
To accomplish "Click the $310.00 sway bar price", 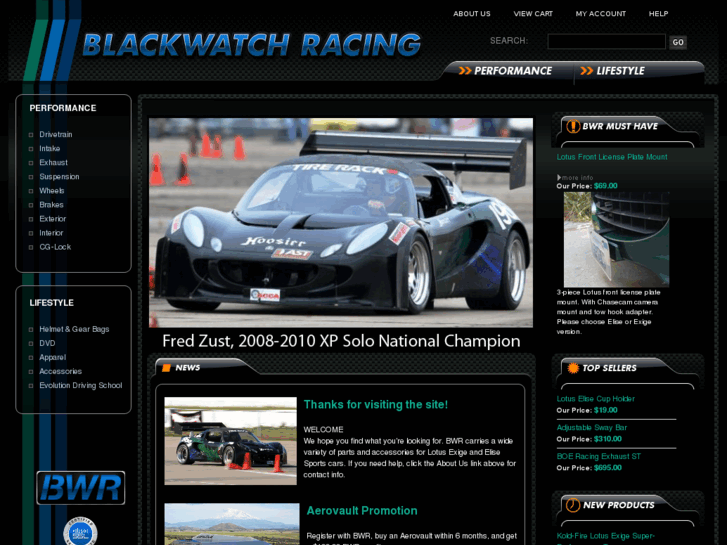I will [x=608, y=439].
